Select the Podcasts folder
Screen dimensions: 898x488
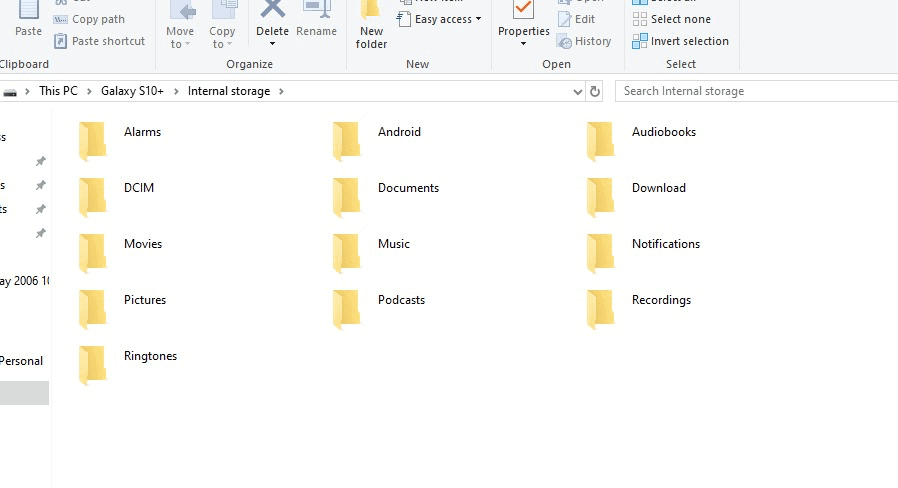379,309
